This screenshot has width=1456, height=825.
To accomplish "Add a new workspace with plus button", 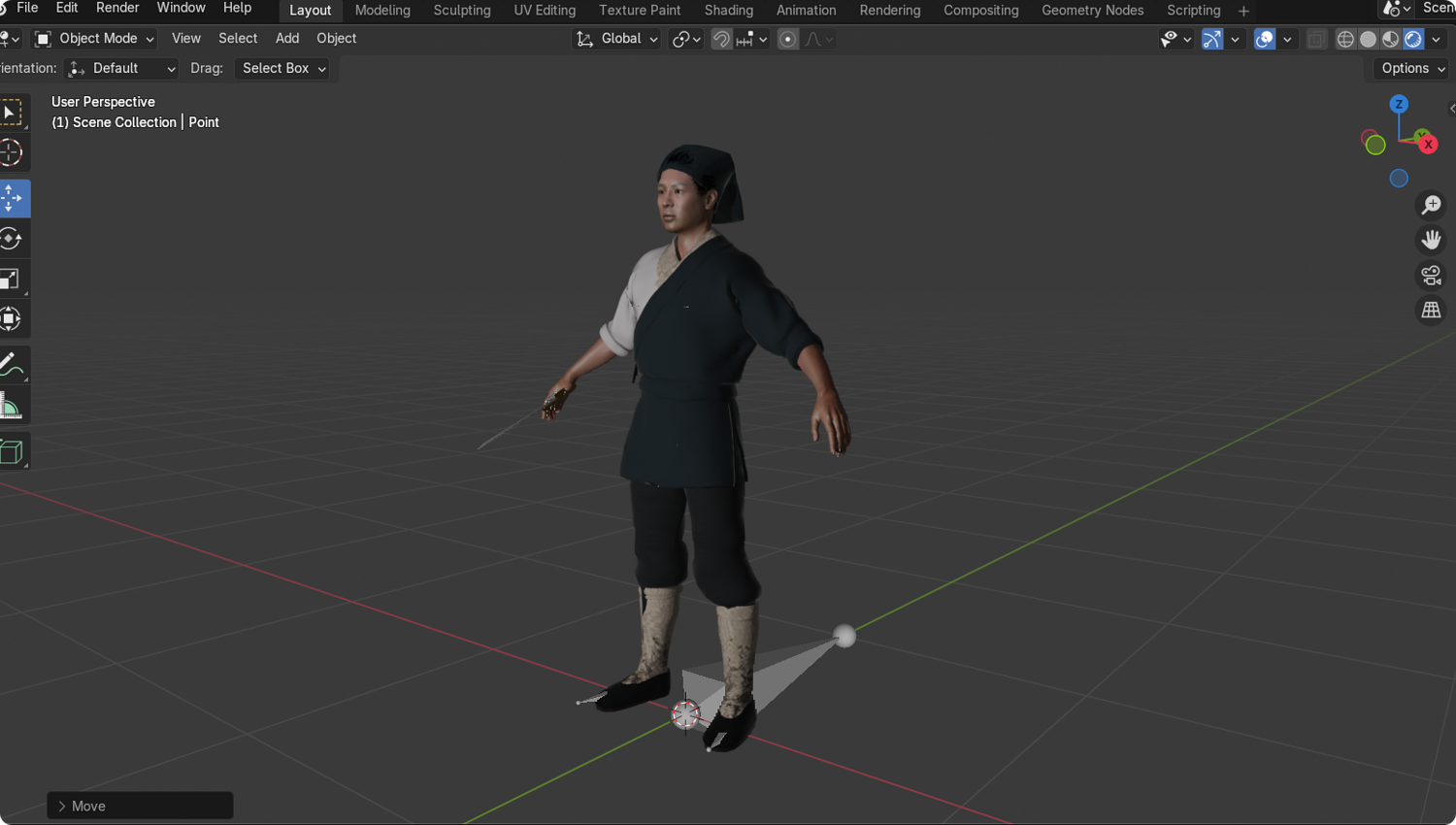I will 1243,11.
